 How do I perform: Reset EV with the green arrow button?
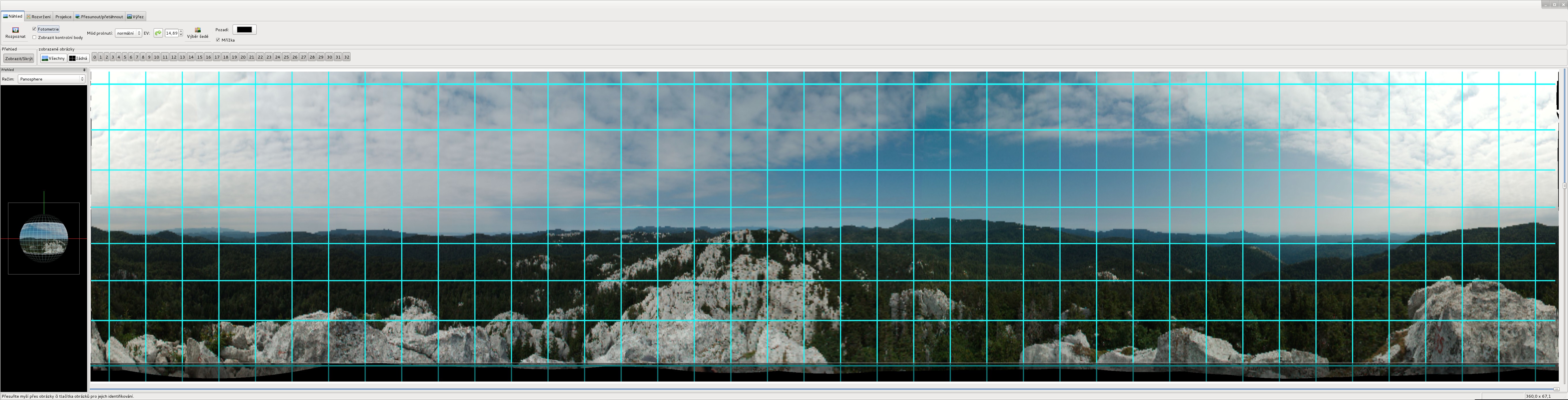(x=158, y=33)
